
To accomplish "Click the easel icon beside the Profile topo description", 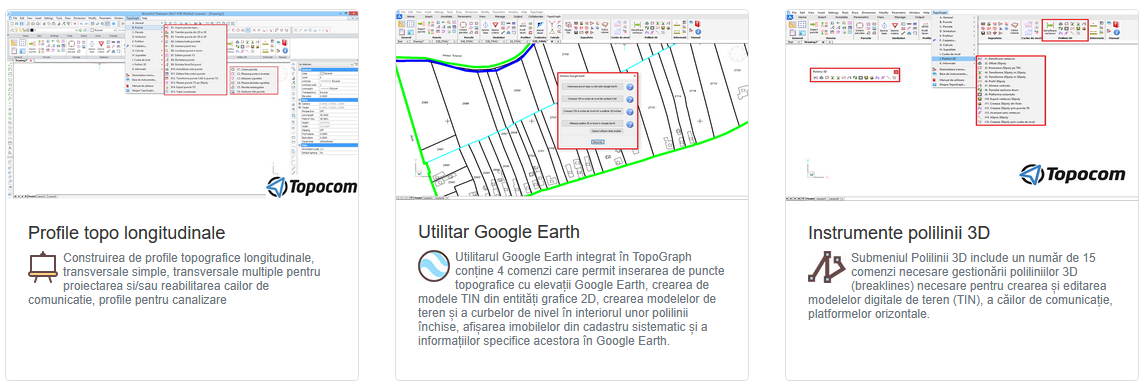I will coord(42,267).
